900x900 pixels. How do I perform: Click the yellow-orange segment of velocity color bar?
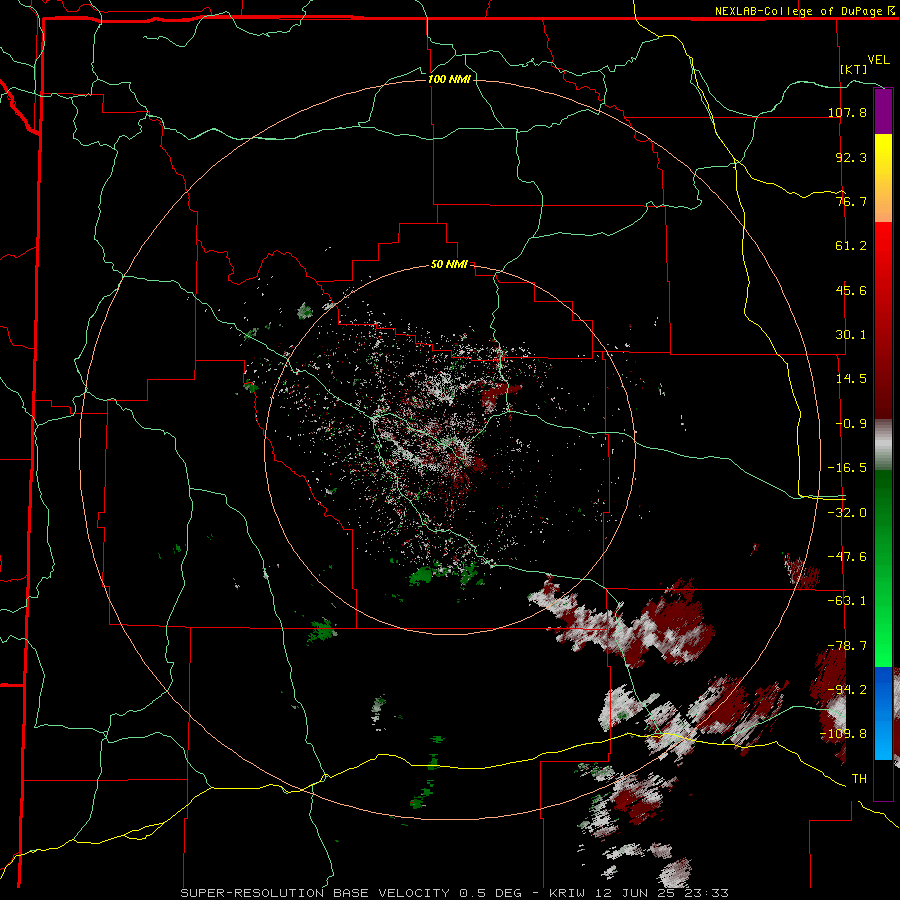pyautogui.click(x=883, y=178)
